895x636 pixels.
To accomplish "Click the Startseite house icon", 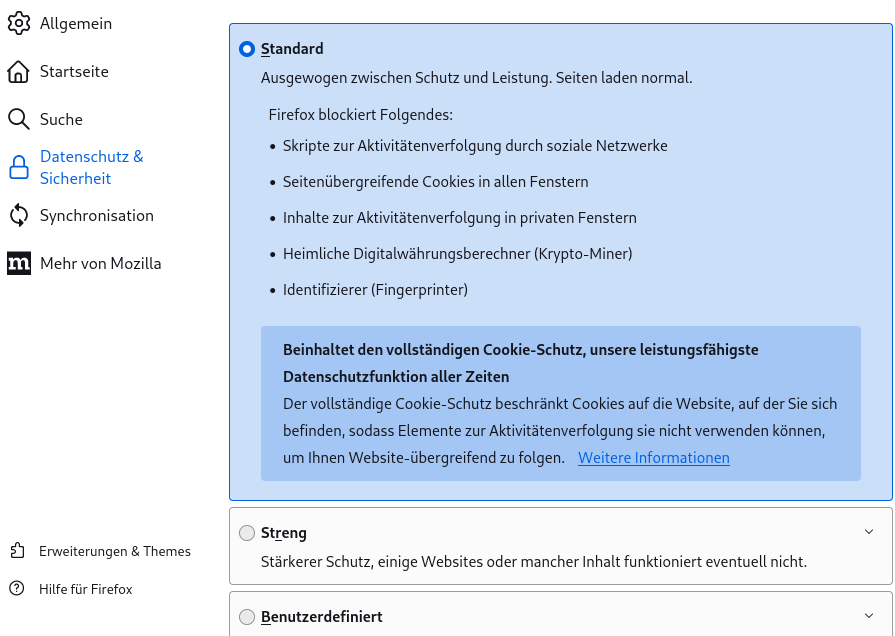I will [18, 71].
